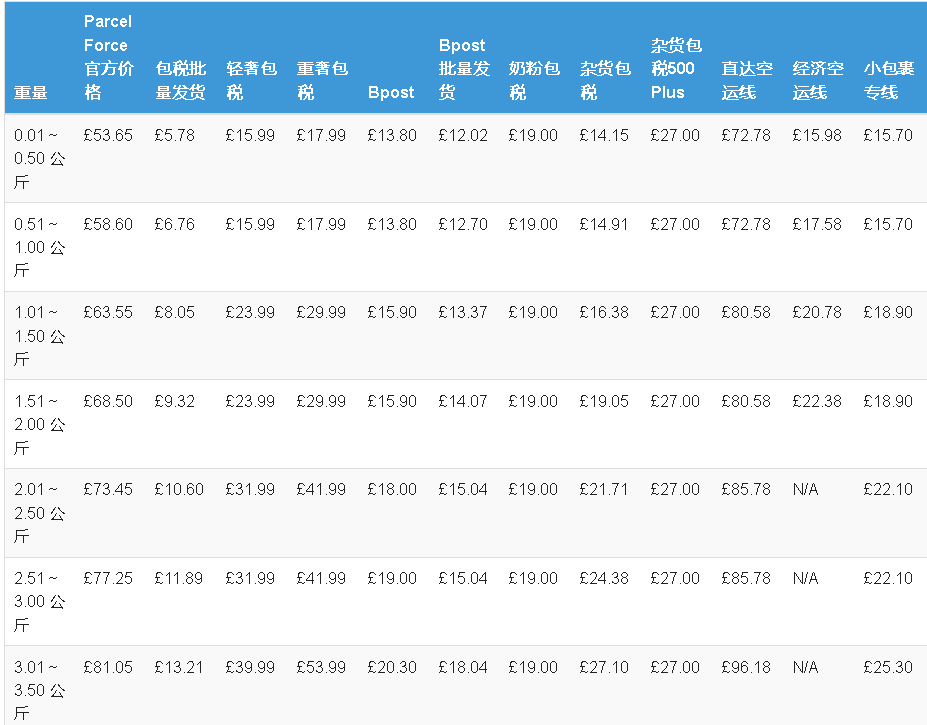The image size is (927, 725).
Task: Click the 轻奢包税 column header
Action: tap(250, 80)
